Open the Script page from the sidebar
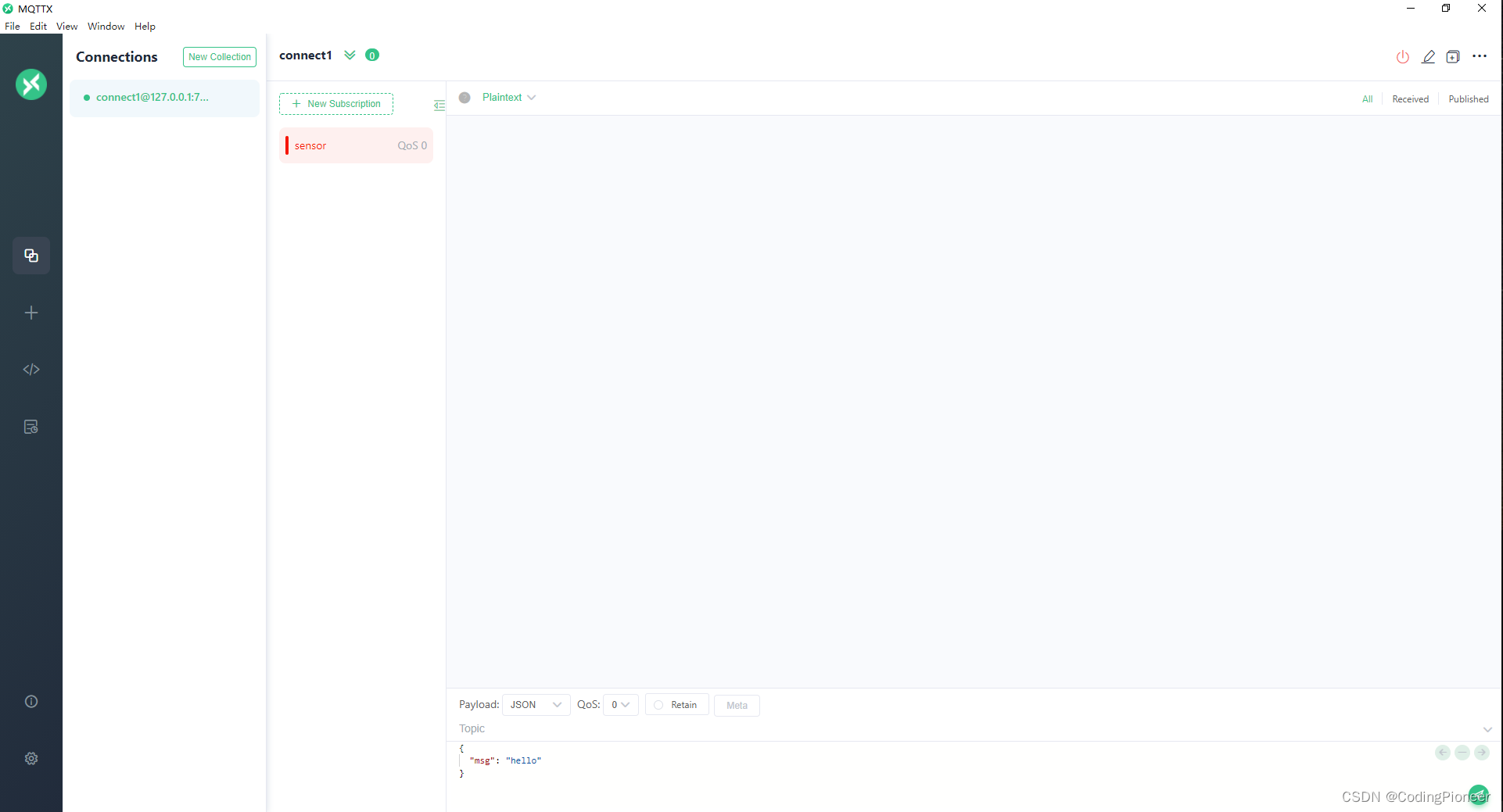 click(31, 370)
